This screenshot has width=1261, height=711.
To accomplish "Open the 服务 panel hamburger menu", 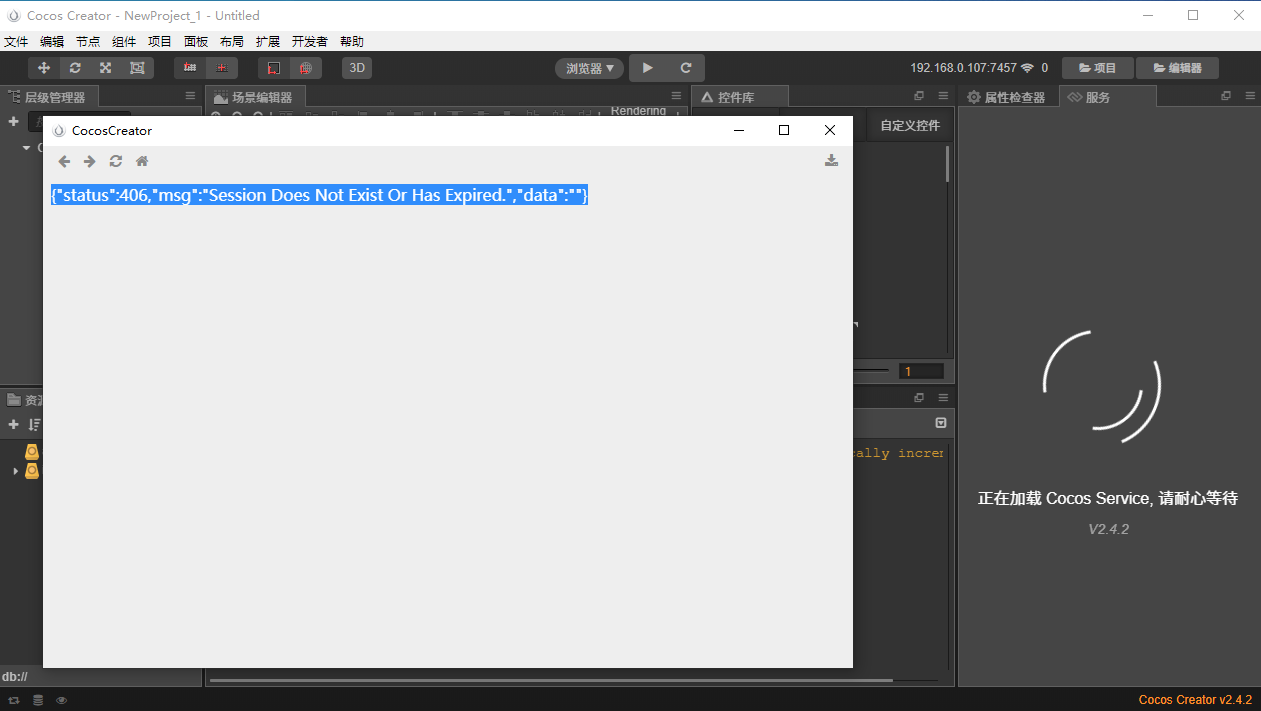I will coord(1249,96).
